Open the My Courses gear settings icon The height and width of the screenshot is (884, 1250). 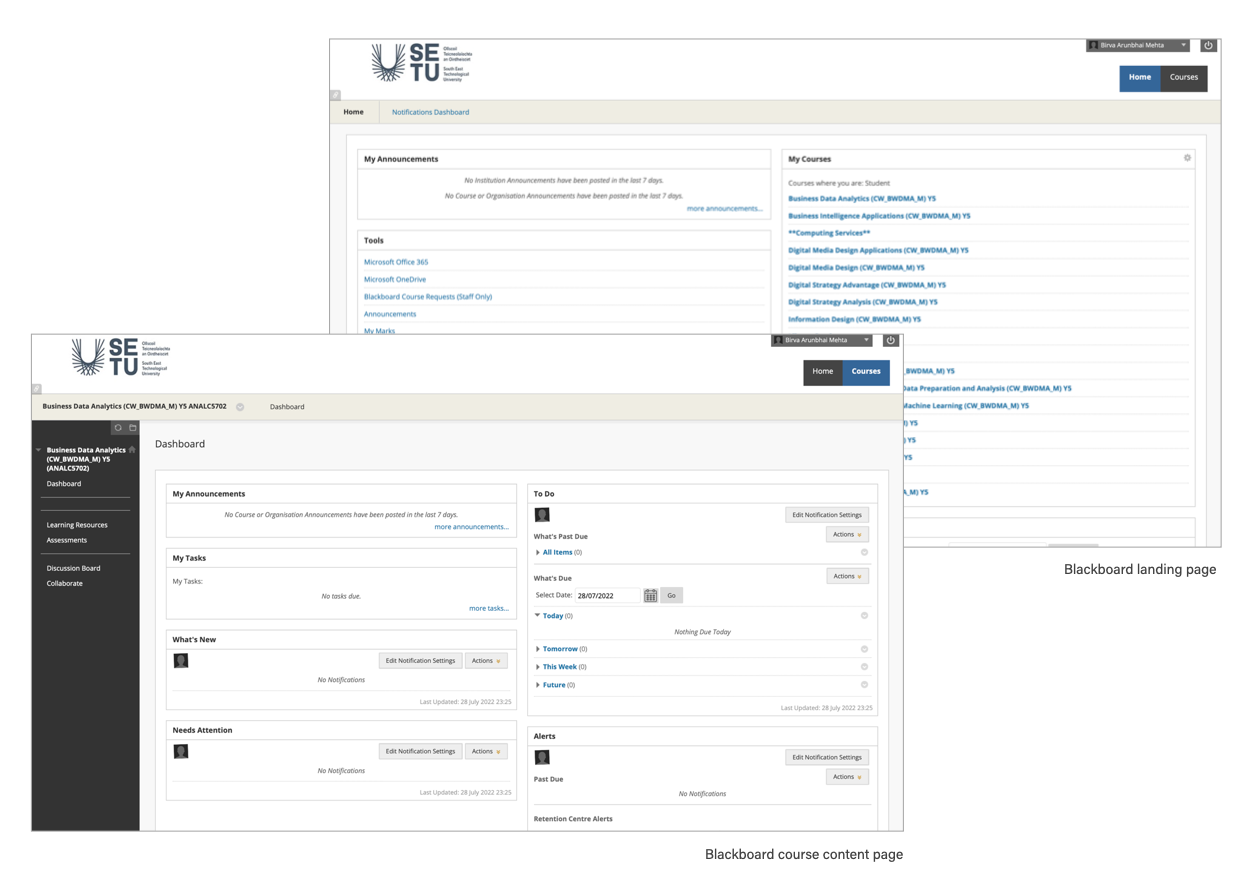1187,158
